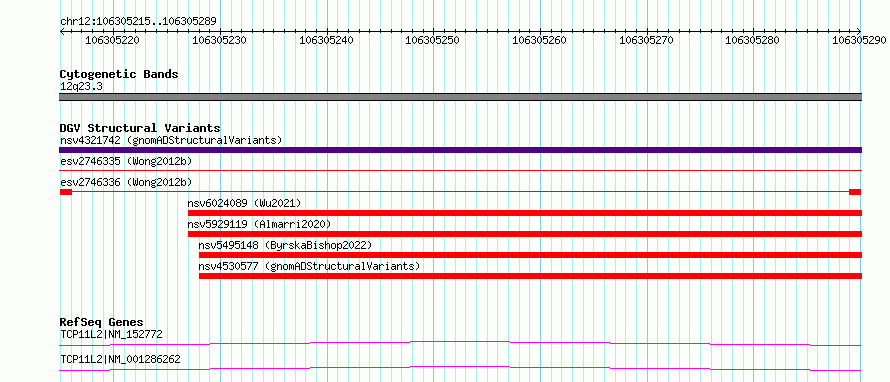Open variant nsv4530577 gnomAD label

[309, 266]
